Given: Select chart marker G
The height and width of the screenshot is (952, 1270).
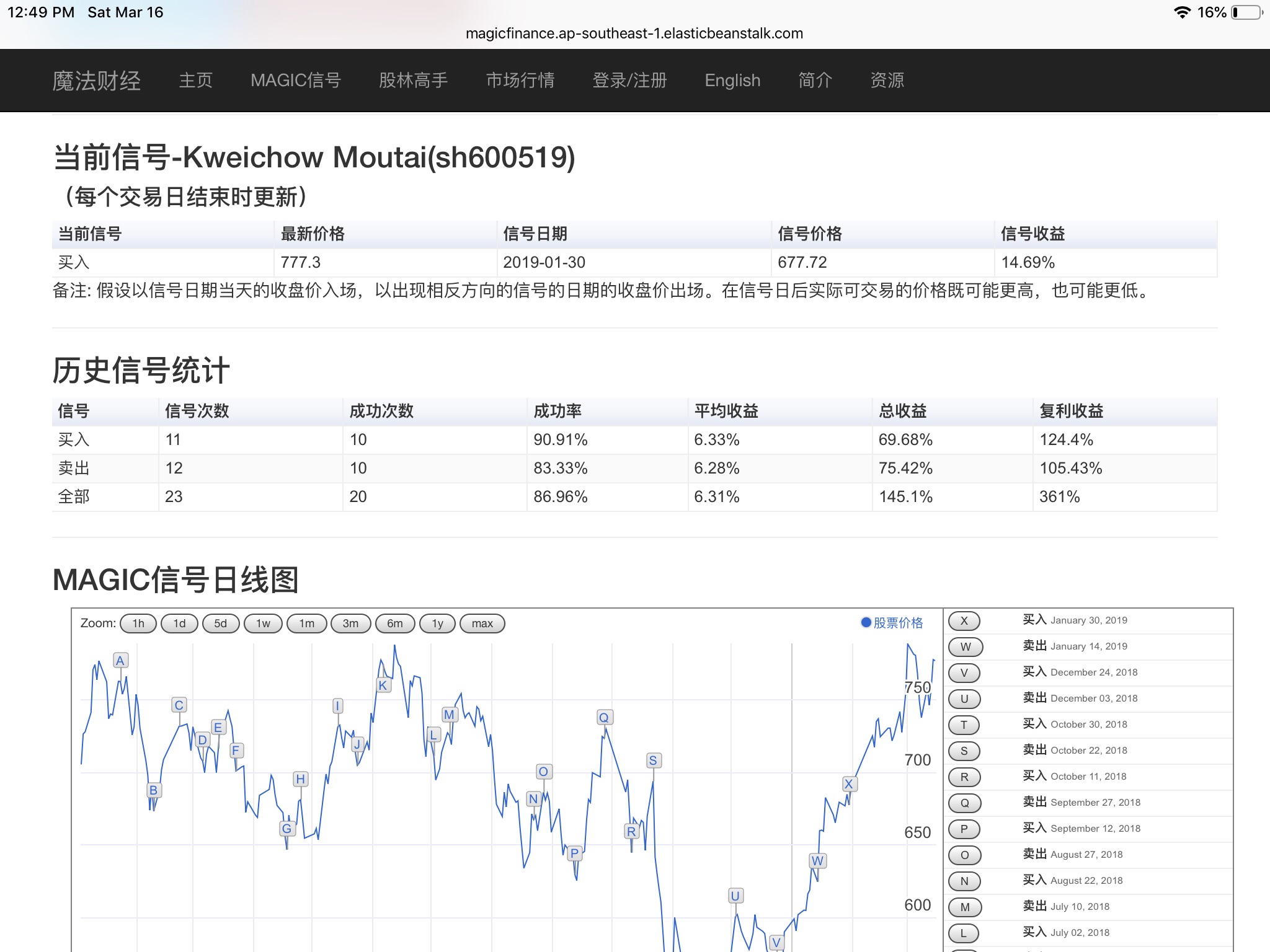Looking at the screenshot, I should [x=287, y=829].
